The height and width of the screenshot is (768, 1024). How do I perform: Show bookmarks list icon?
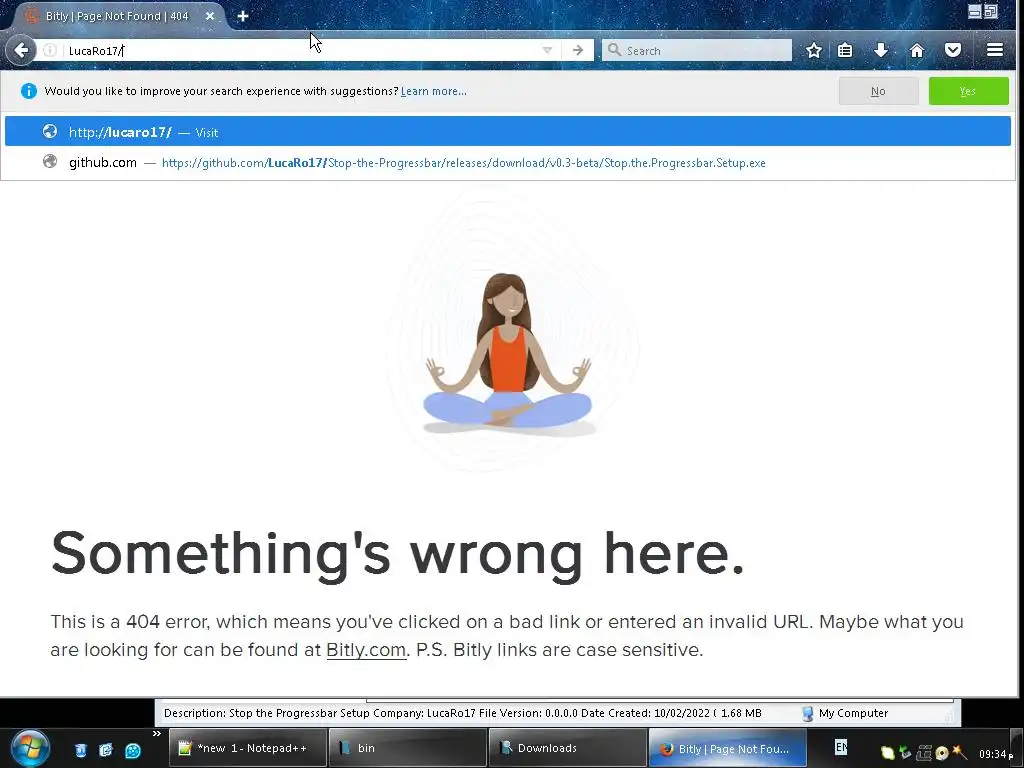click(x=845, y=50)
